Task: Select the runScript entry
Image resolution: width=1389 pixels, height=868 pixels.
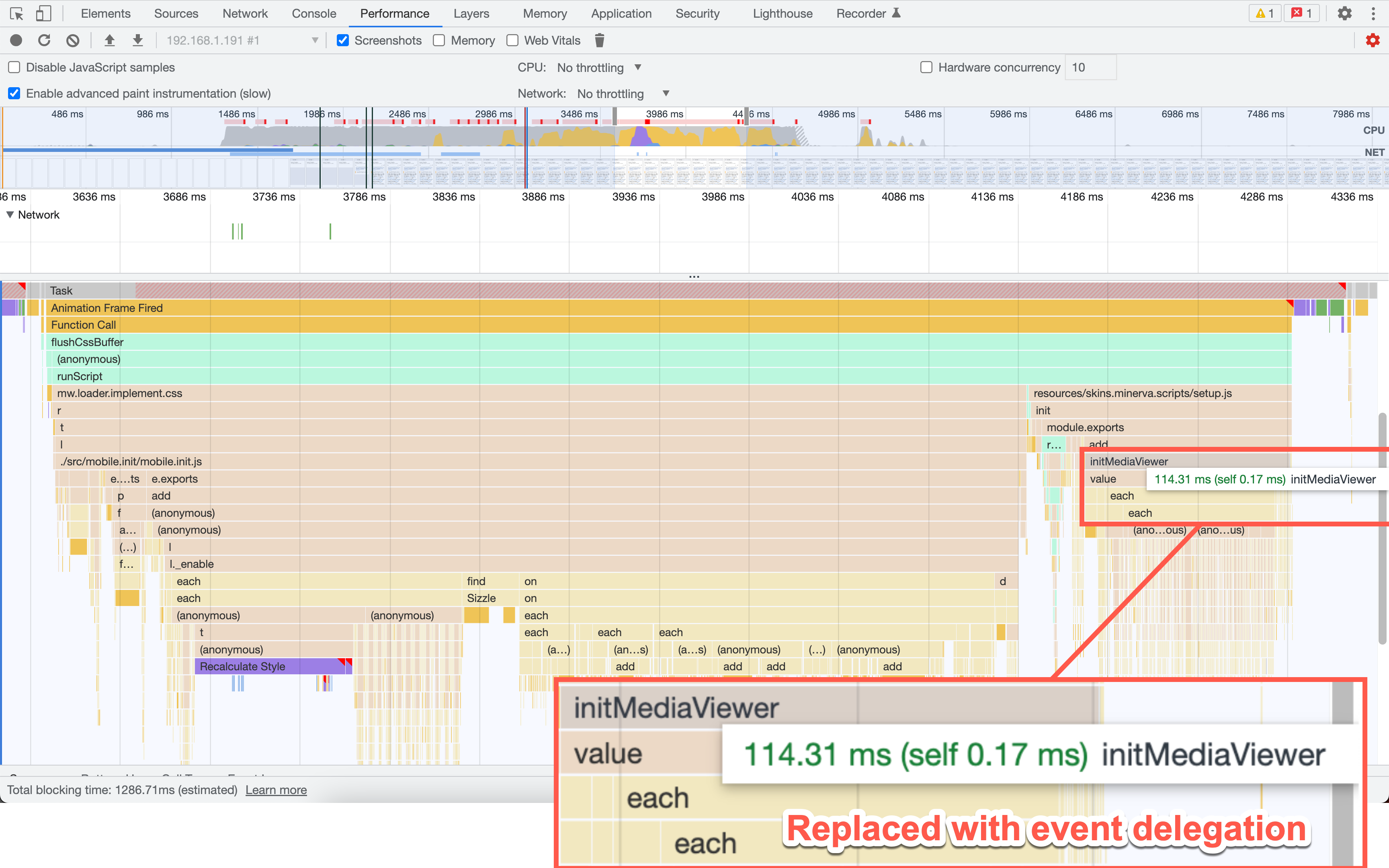Action: point(672,376)
